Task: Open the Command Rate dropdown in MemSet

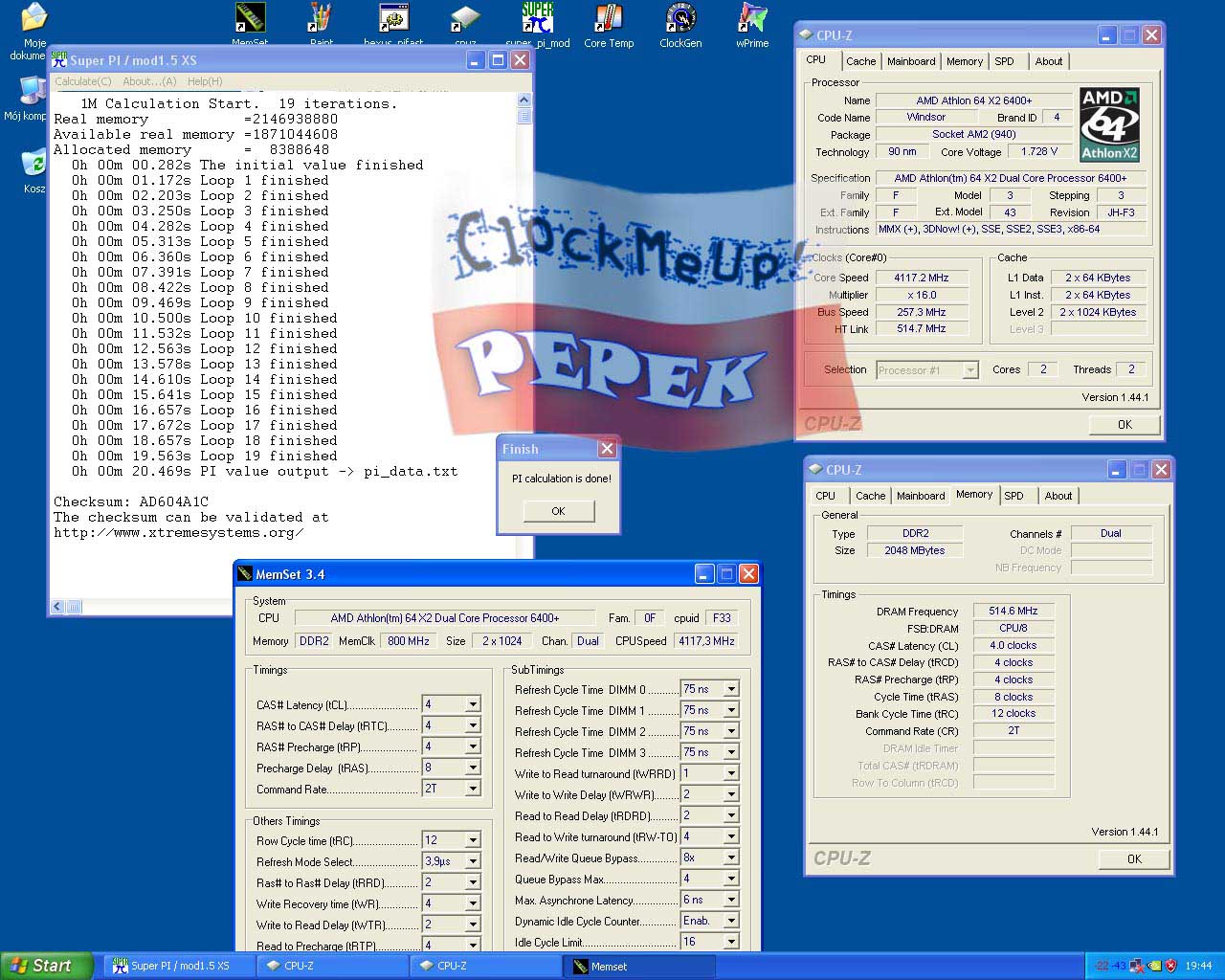Action: pyautogui.click(x=473, y=789)
